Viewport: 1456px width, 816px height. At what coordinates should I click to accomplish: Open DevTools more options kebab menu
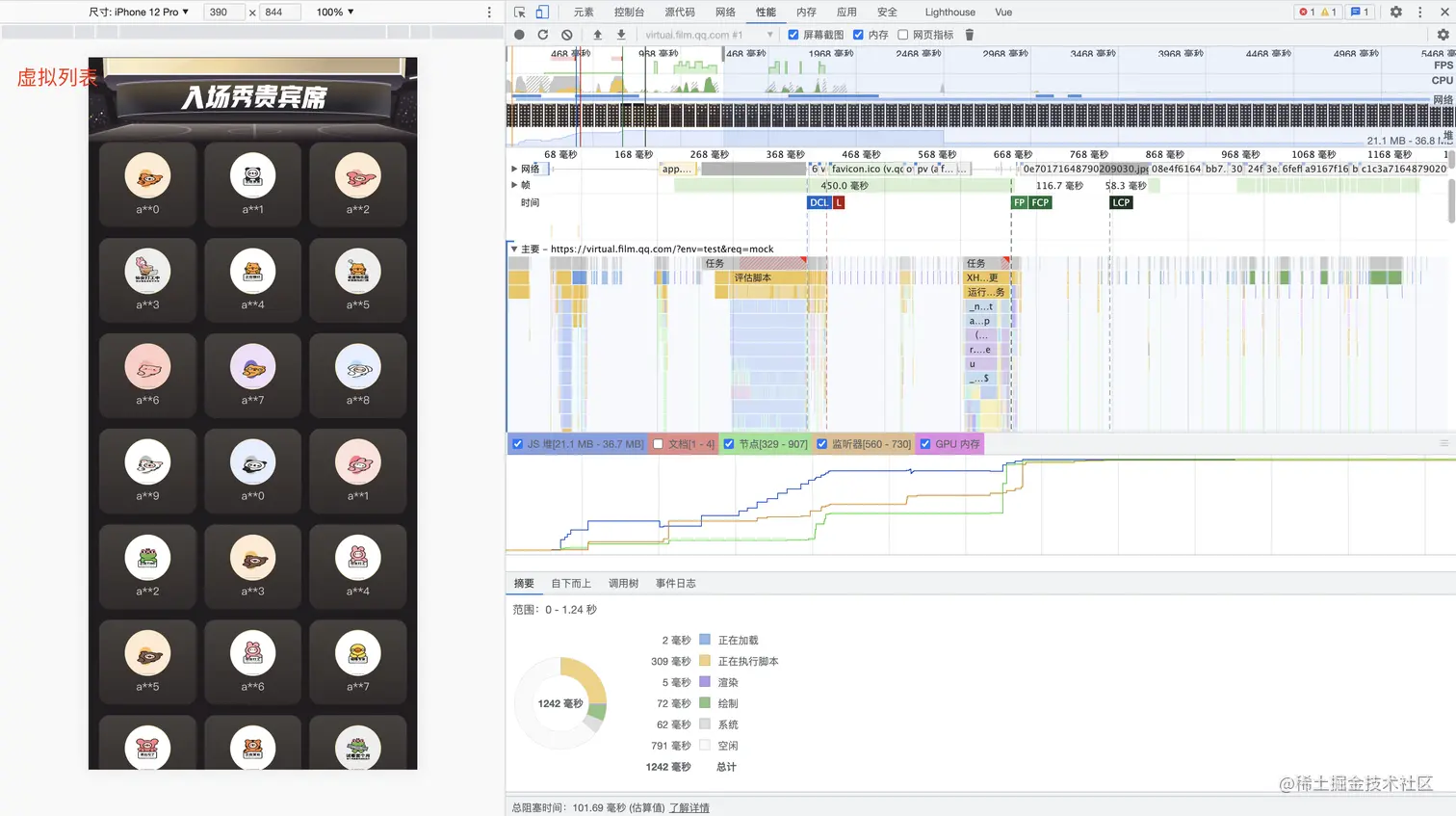click(1420, 13)
